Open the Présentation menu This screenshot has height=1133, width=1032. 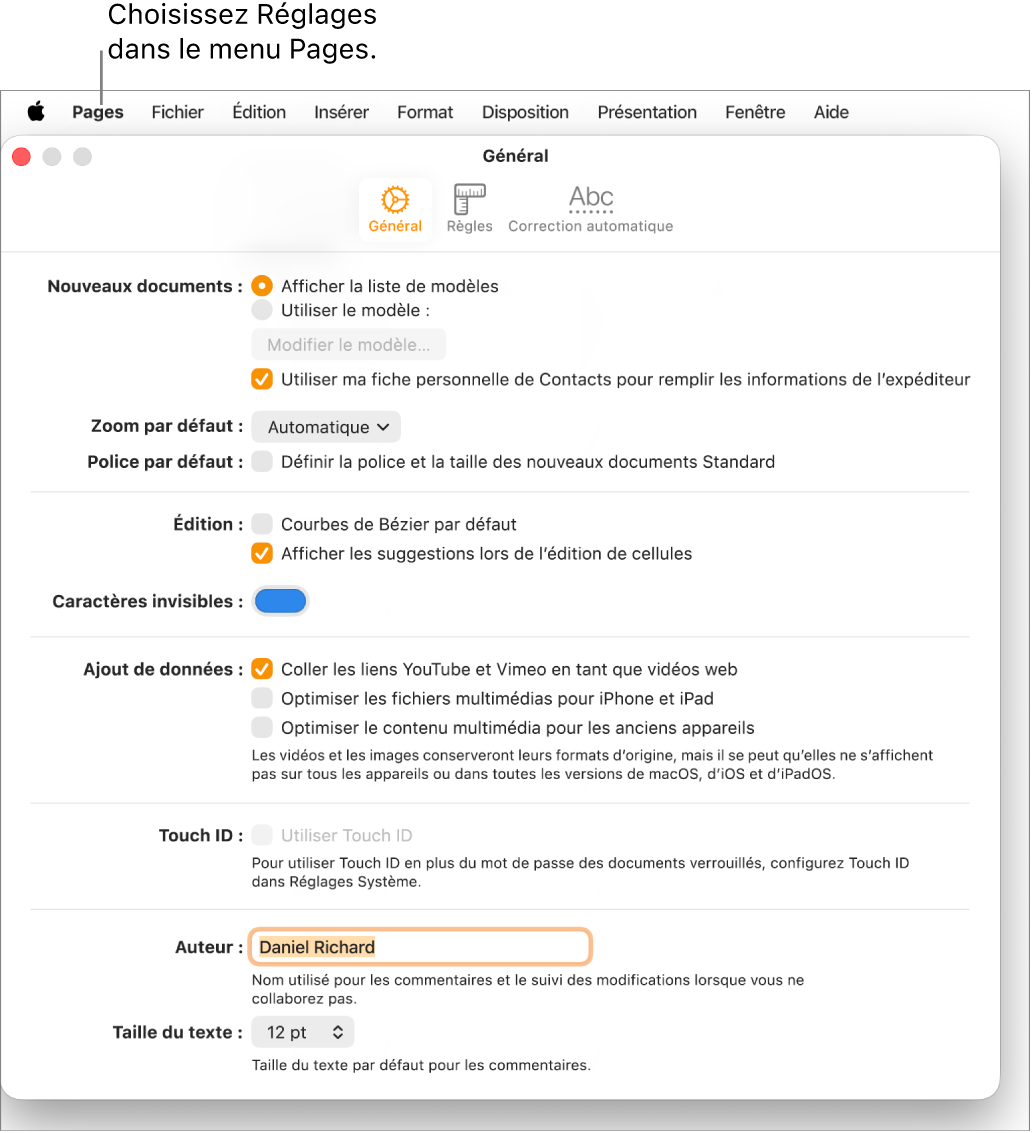pyautogui.click(x=646, y=112)
